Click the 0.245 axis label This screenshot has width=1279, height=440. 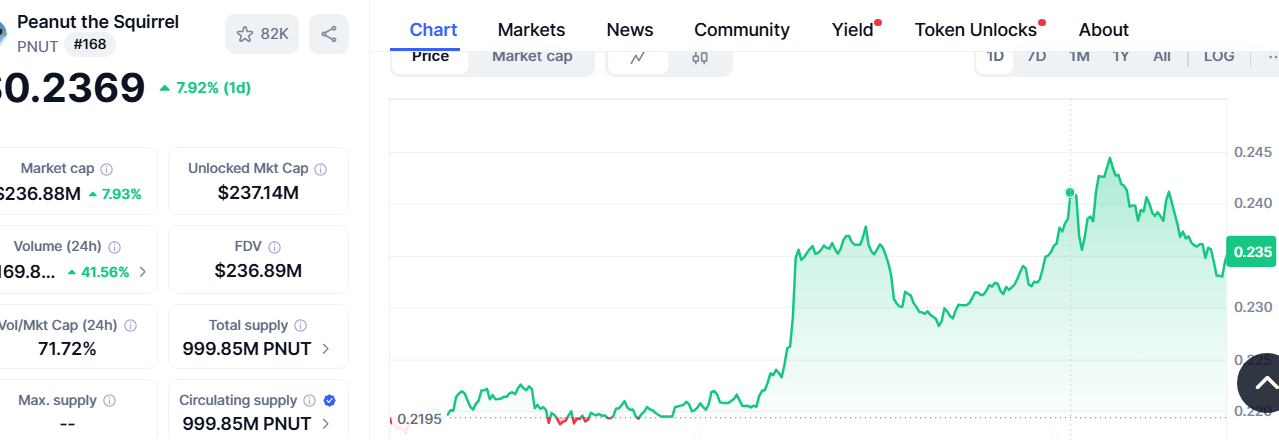coord(1253,152)
